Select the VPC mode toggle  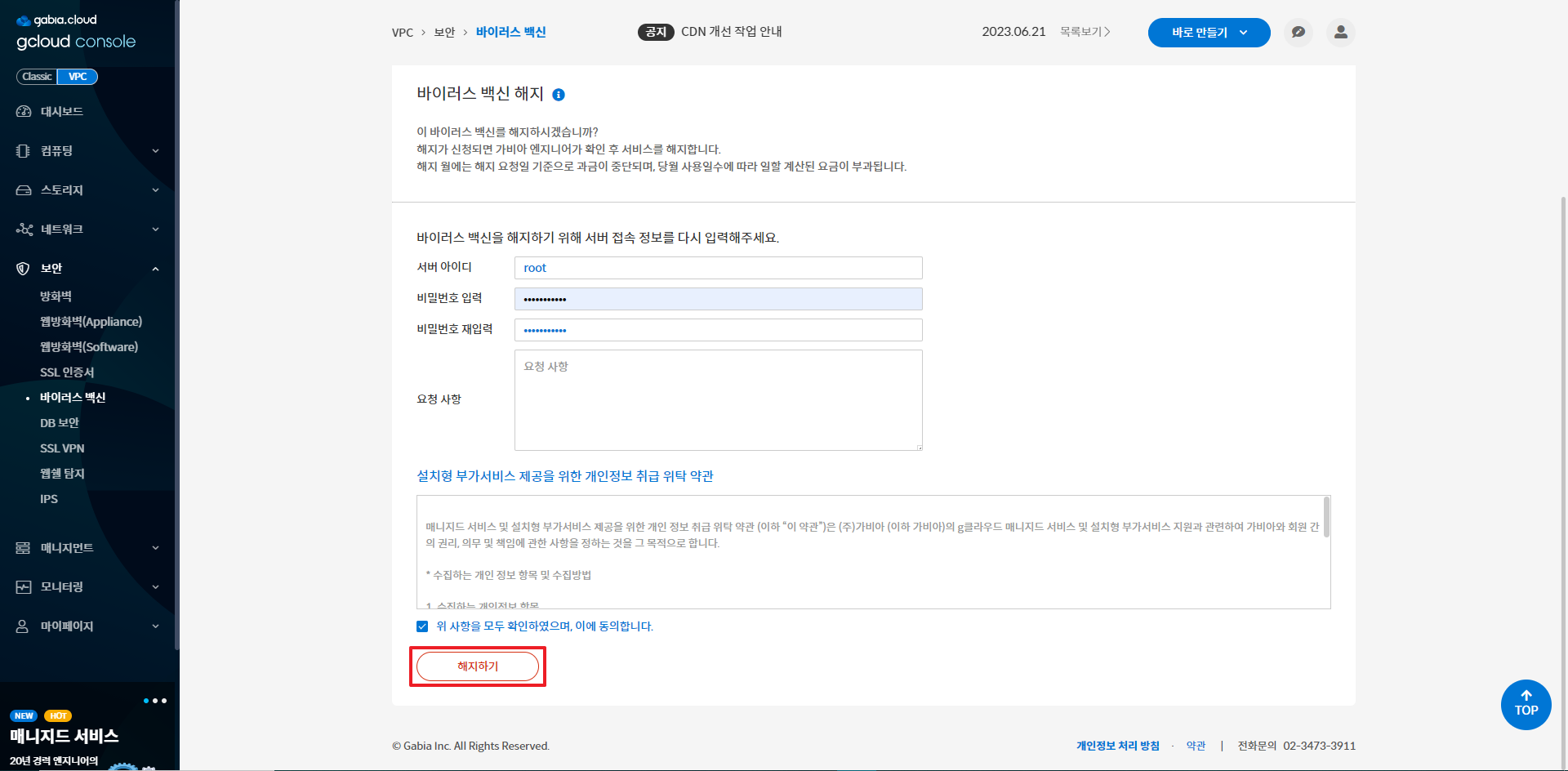[78, 77]
